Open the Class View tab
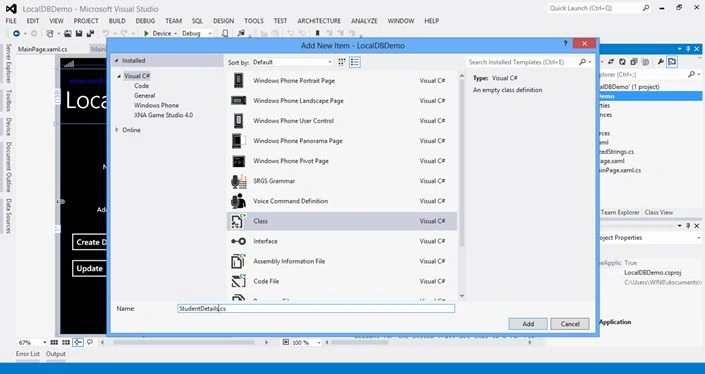 [x=659, y=212]
